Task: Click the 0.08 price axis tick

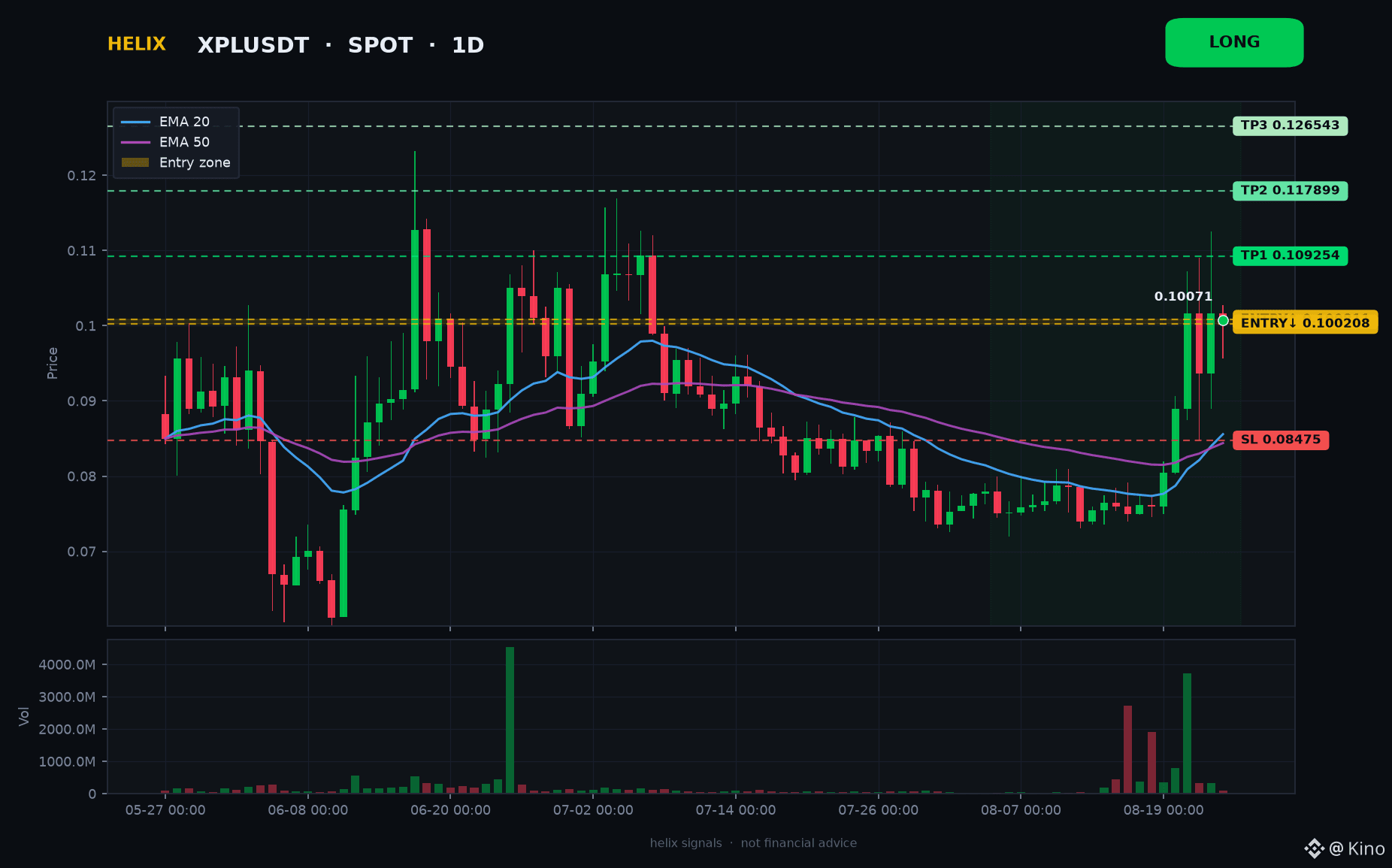Action: pyautogui.click(x=82, y=476)
